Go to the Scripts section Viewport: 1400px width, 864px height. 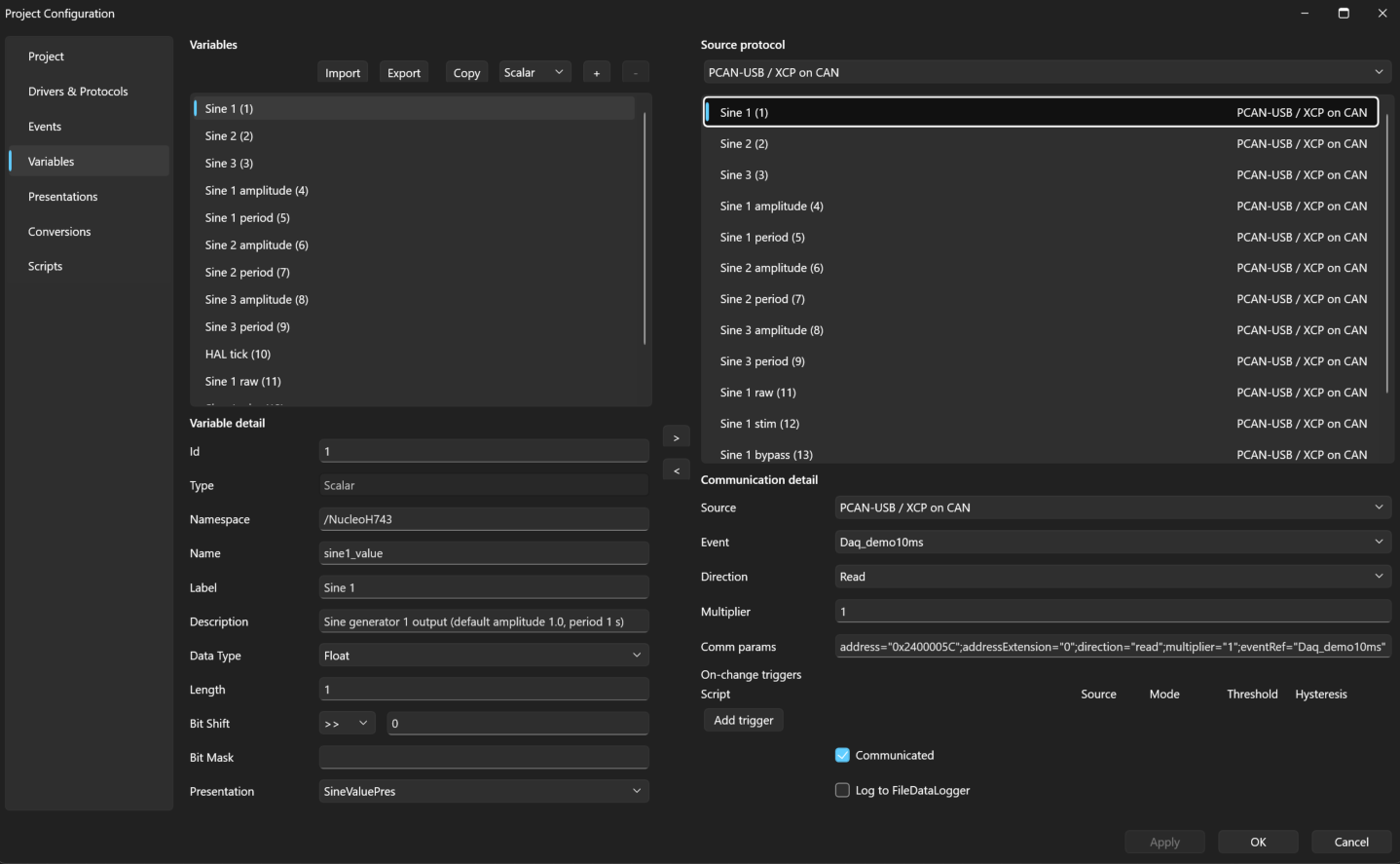tap(46, 266)
